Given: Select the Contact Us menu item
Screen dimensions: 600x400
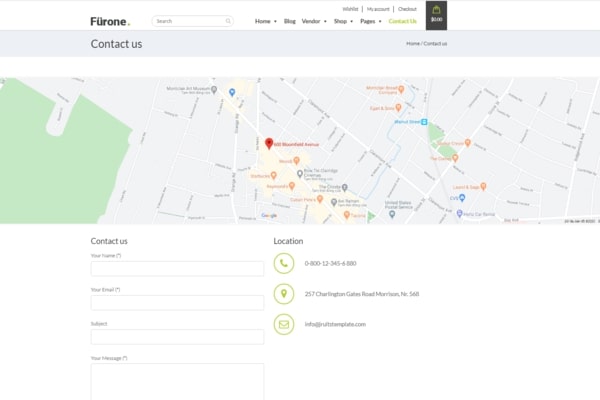Looking at the screenshot, I should click(402, 20).
